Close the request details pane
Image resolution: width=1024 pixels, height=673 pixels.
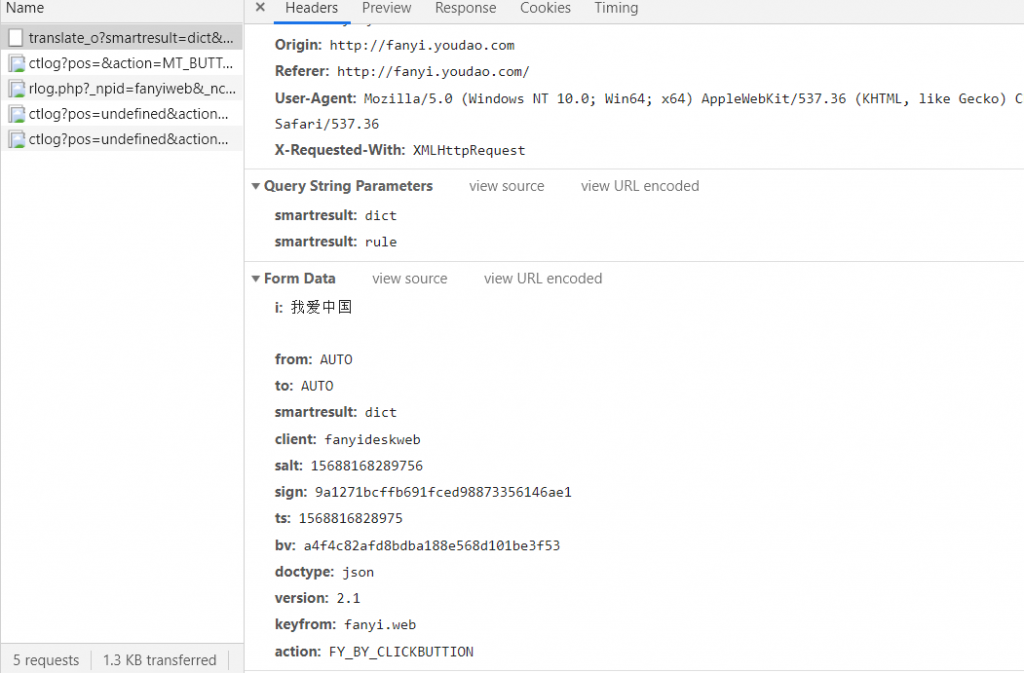260,8
